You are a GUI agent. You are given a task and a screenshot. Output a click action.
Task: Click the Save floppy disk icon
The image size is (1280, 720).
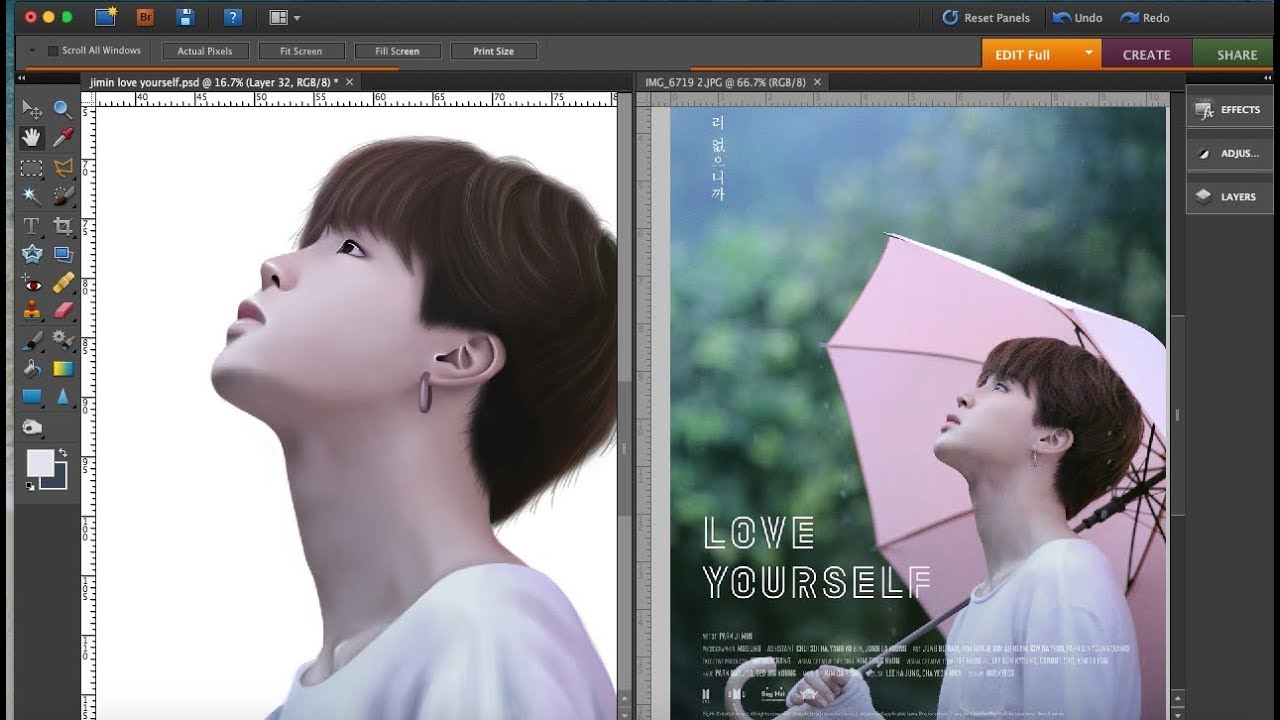click(185, 17)
